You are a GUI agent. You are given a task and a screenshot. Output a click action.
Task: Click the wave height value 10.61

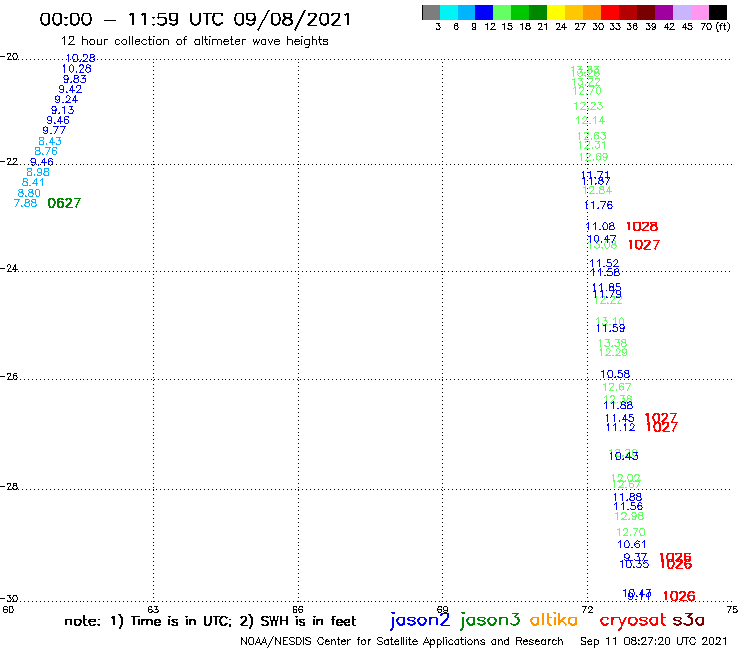(x=632, y=544)
